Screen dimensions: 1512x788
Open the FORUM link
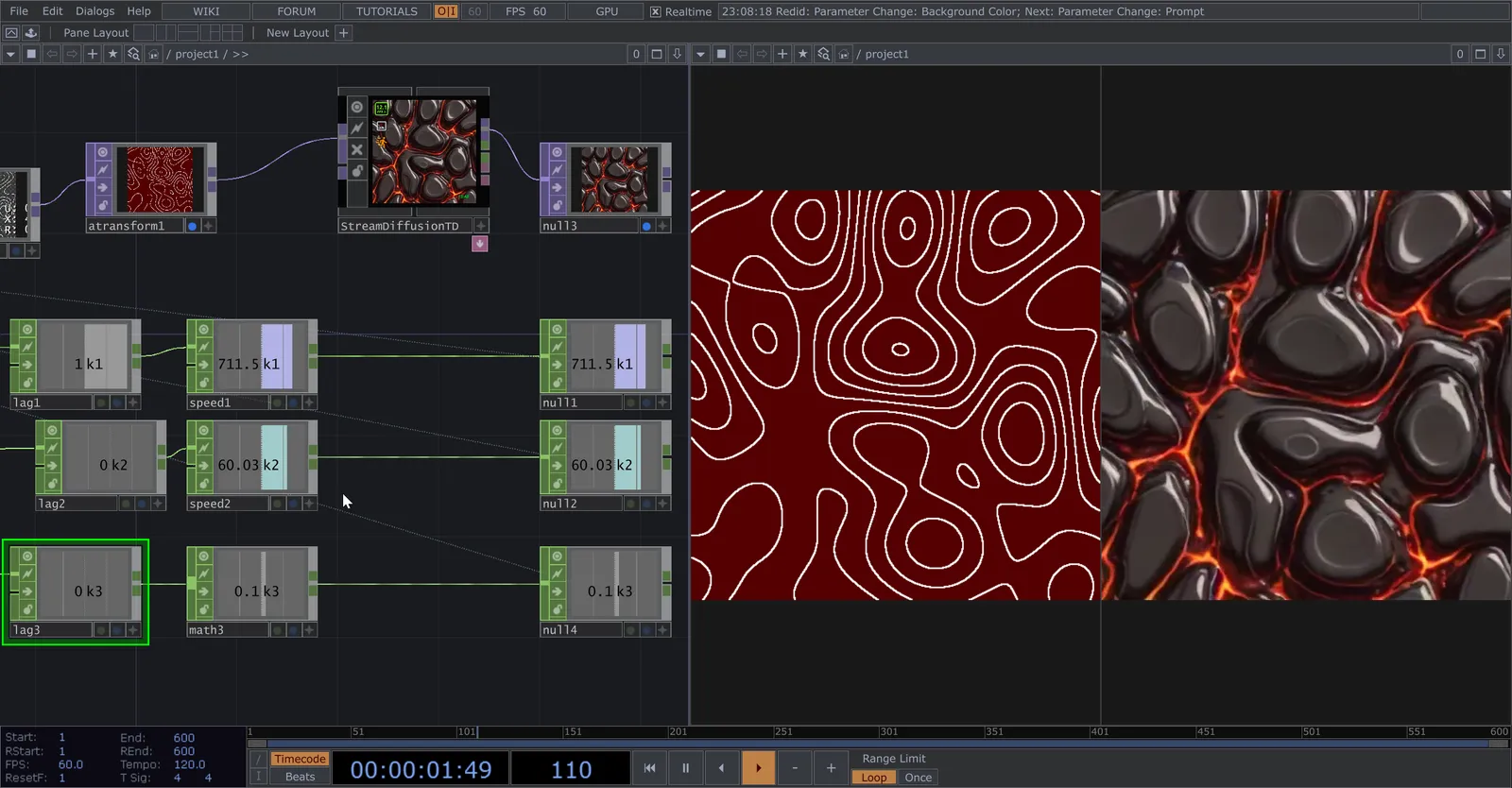pyautogui.click(x=297, y=11)
